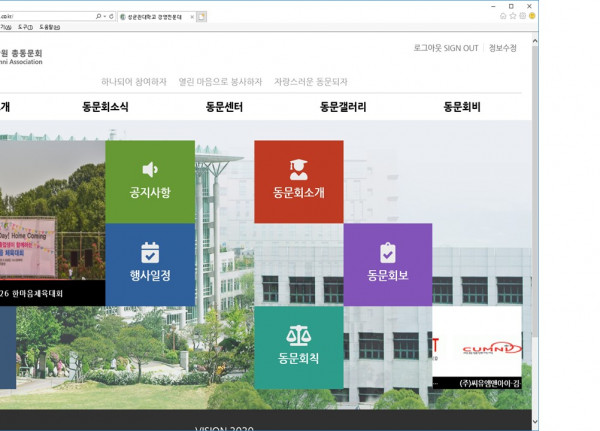
Task: Open the 동문갤러리 navigation menu
Action: (x=343, y=107)
